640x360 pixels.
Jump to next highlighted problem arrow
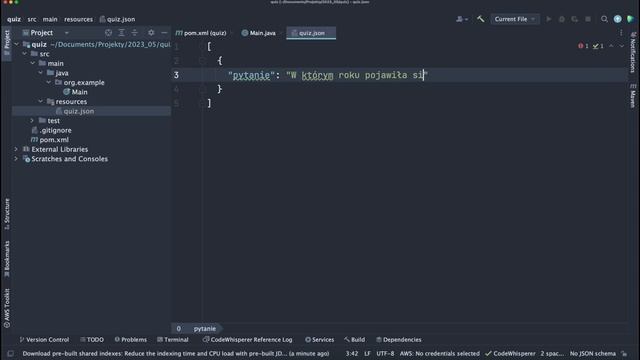click(x=622, y=46)
